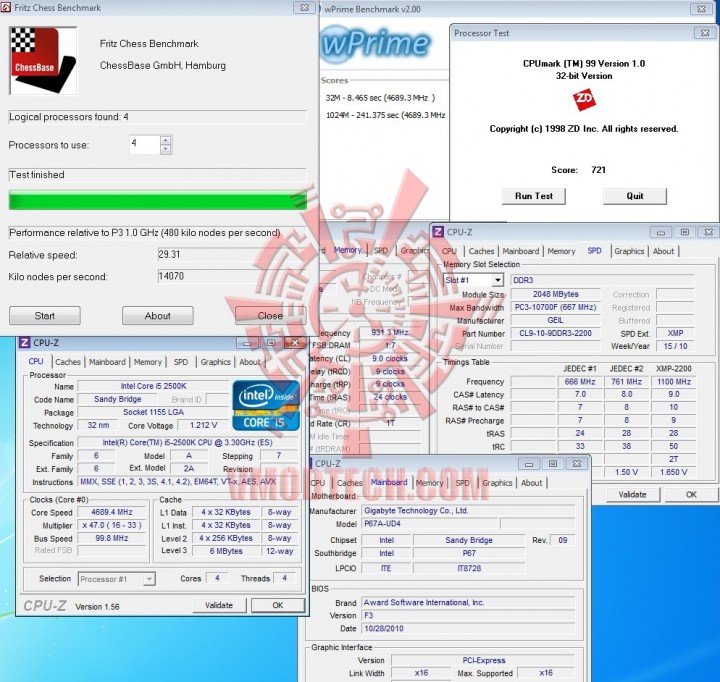Viewport: 720px width, 682px height.
Task: Click the motherboard Model value P67A-UD4
Action: click(x=430, y=524)
